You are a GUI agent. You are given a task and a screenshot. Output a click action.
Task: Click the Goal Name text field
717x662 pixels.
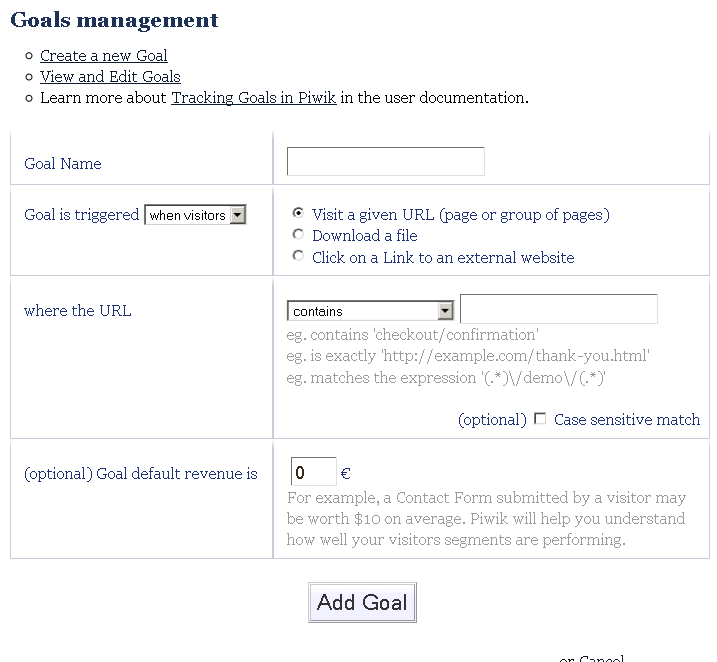tap(385, 162)
